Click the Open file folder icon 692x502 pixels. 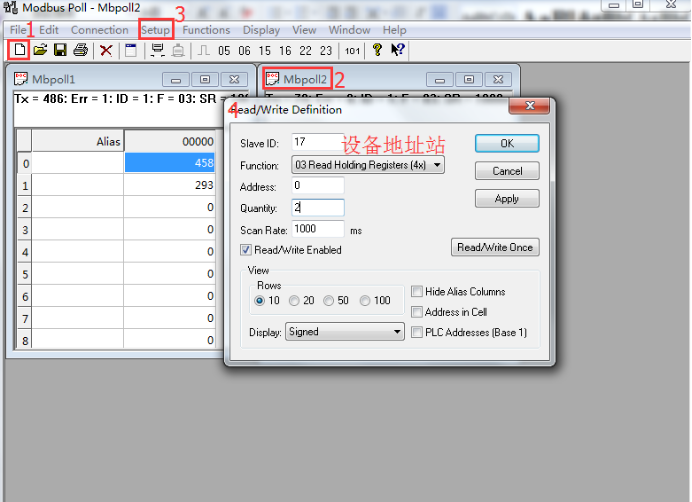[40, 50]
